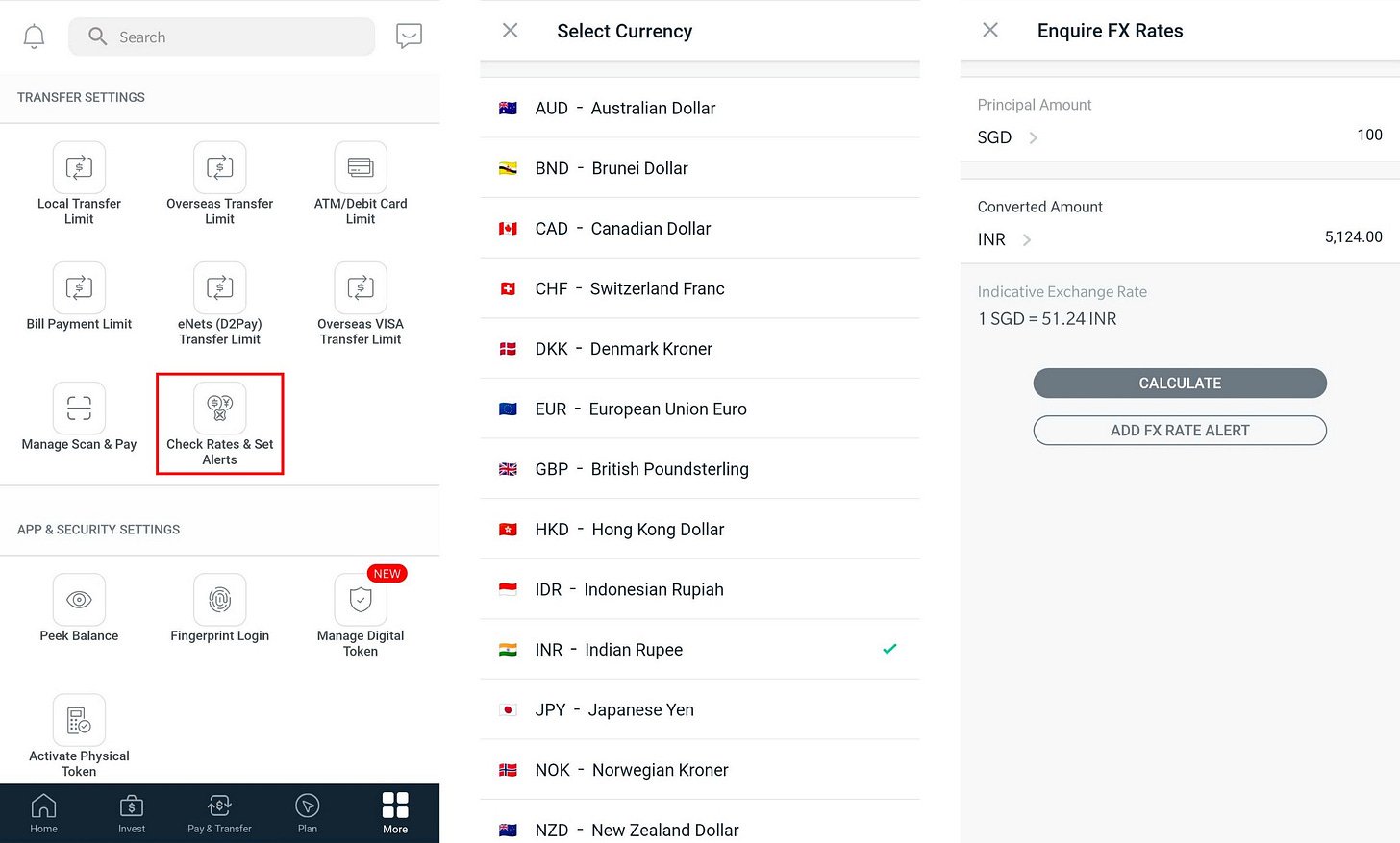The height and width of the screenshot is (843, 1400).
Task: Select DKK - Denmark Kroner
Action: (x=700, y=349)
